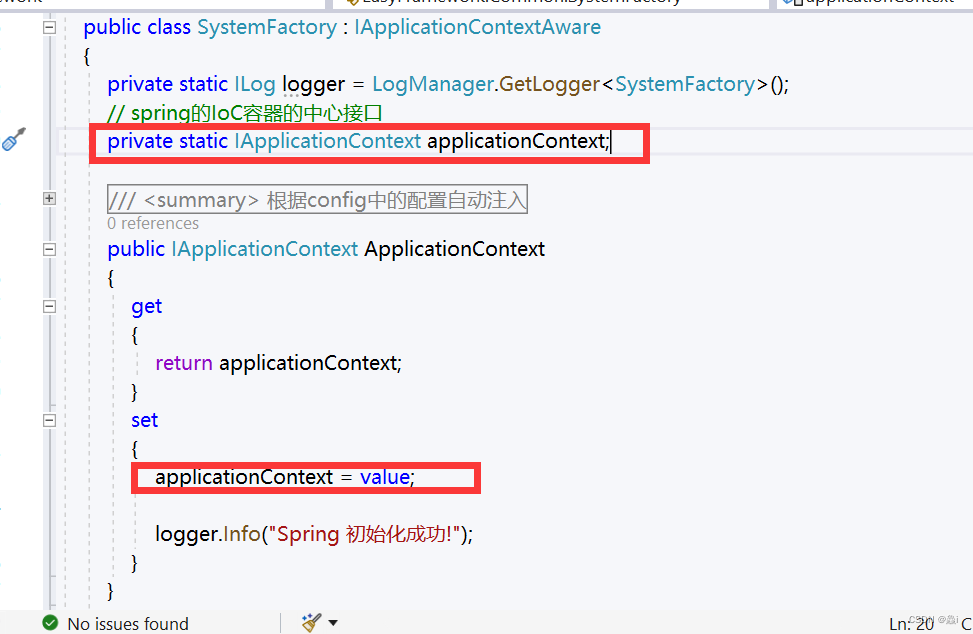Run code cleanup with the broom icon
This screenshot has width=973, height=634.
(312, 623)
